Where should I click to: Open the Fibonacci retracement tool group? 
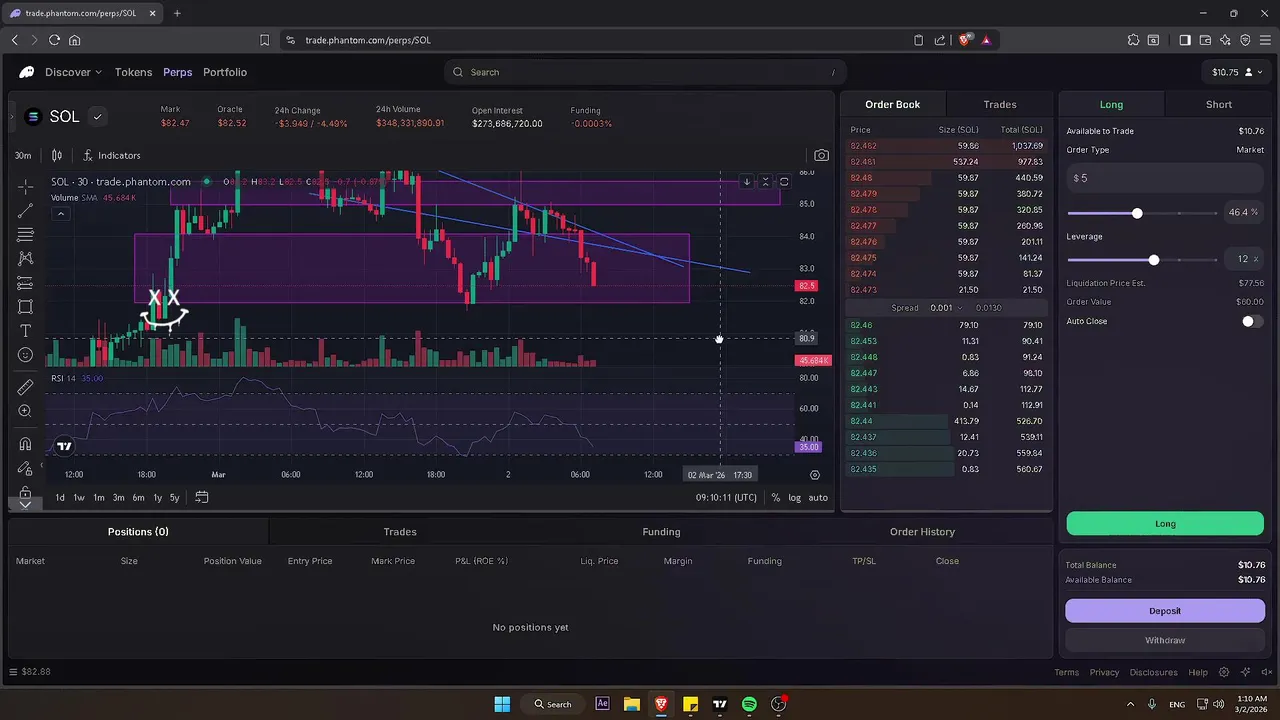click(x=25, y=234)
